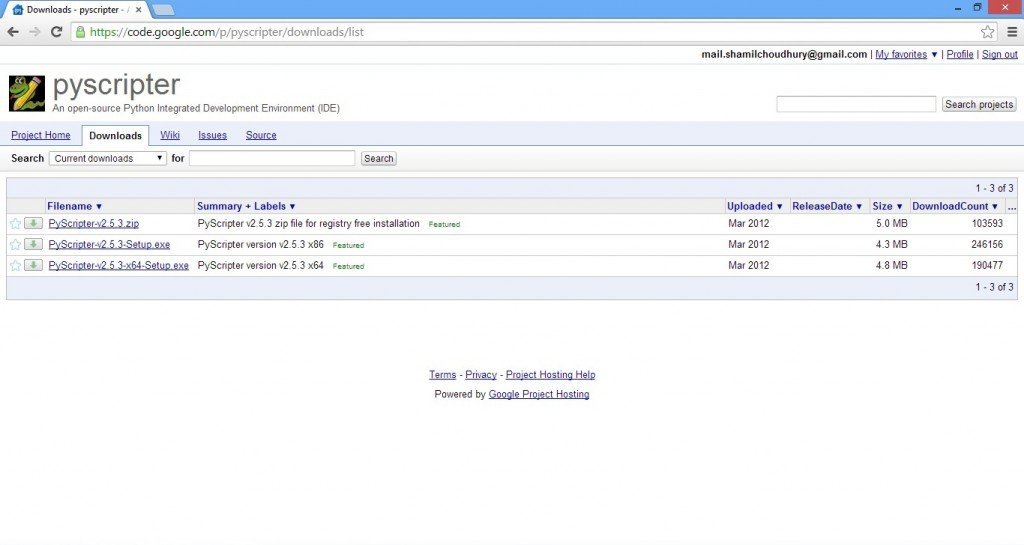Click summary text about registry free installation
Image resolution: width=1024 pixels, height=545 pixels.
click(x=308, y=224)
